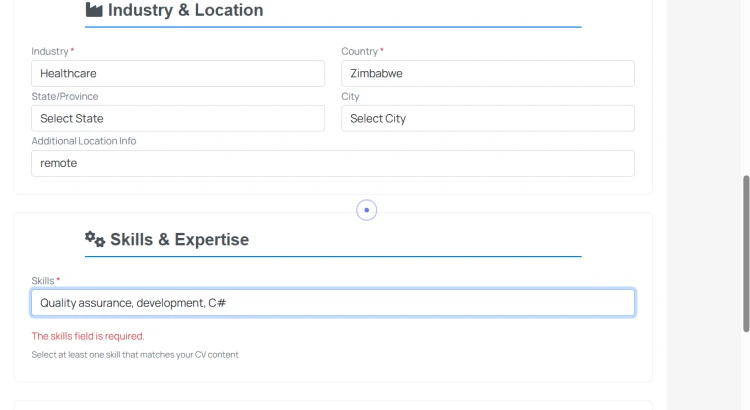Open the Country dropdown showing Zimbabwe

[487, 73]
